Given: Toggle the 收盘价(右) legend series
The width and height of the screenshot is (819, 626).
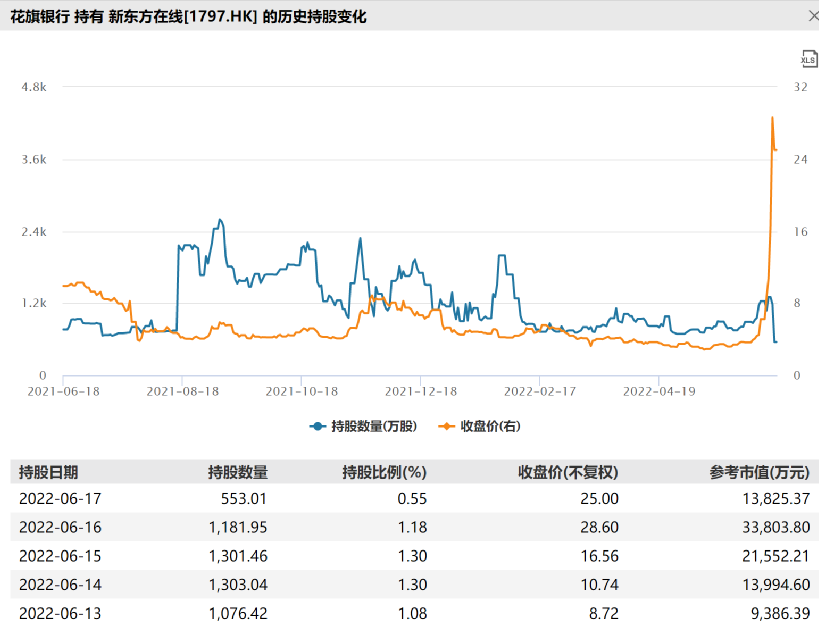Looking at the screenshot, I should coord(479,426).
